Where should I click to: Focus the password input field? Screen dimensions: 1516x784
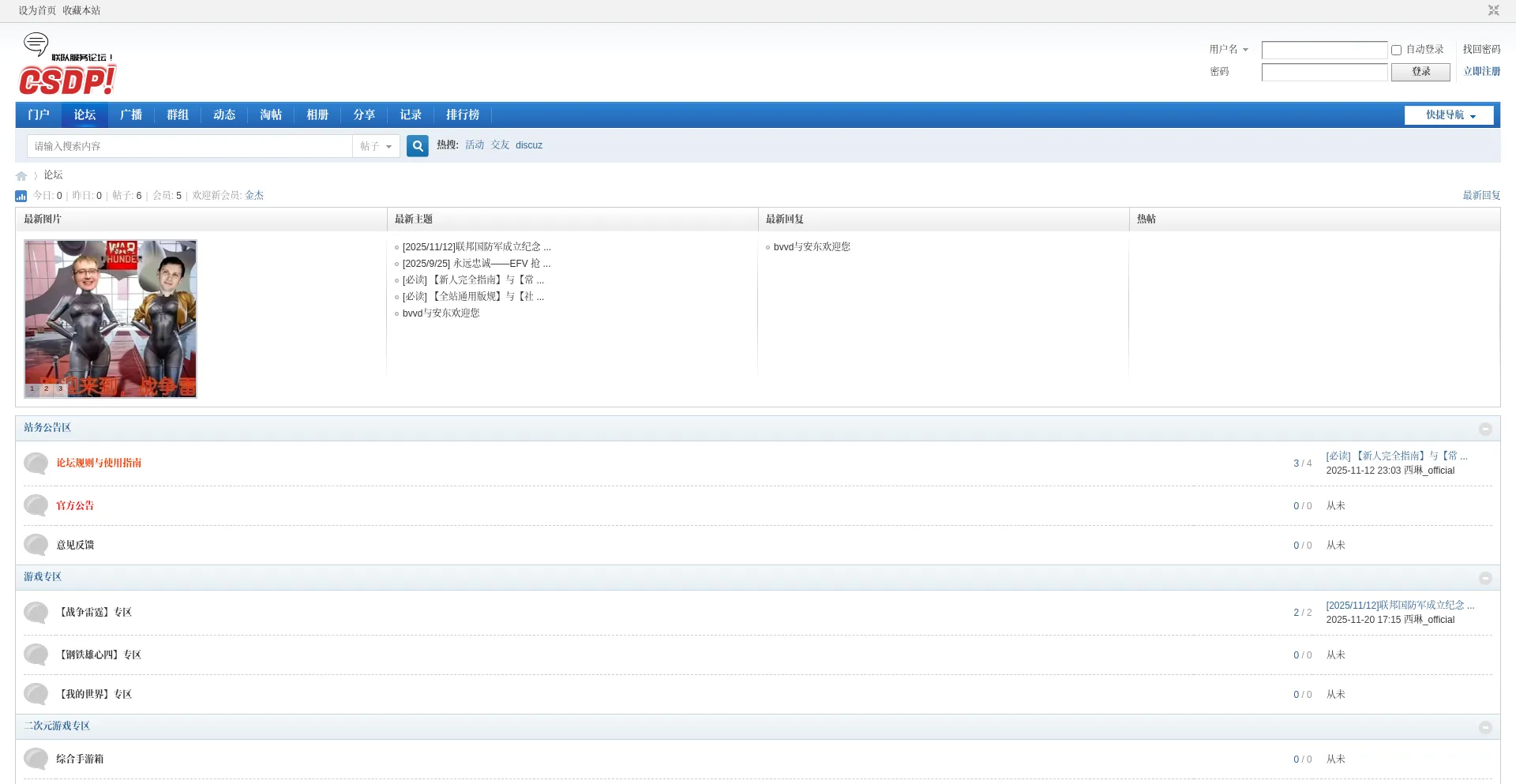1324,73
